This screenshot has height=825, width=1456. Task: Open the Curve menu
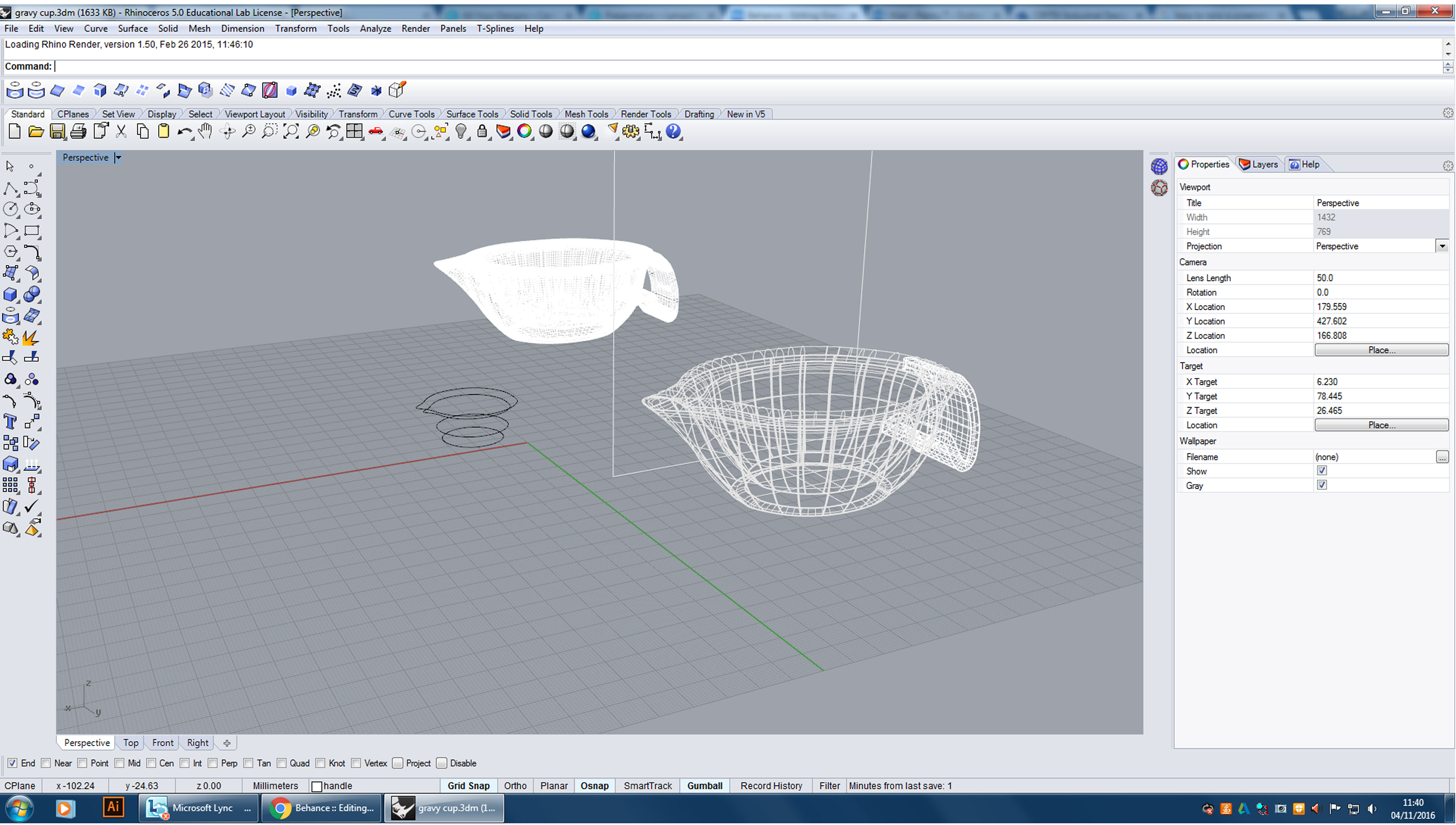96,28
